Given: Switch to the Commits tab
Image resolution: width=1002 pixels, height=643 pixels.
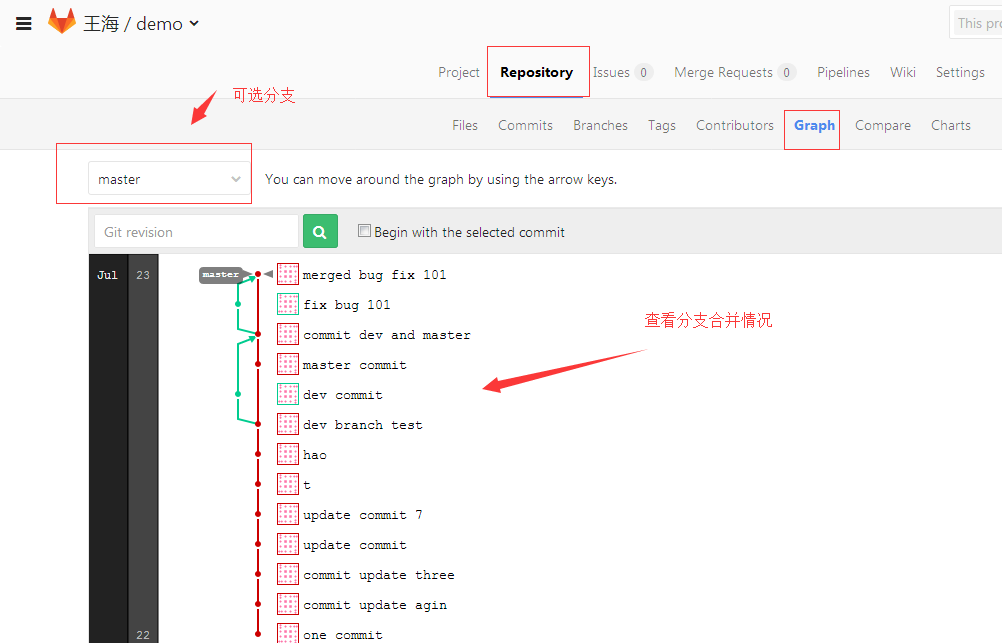Looking at the screenshot, I should (525, 125).
